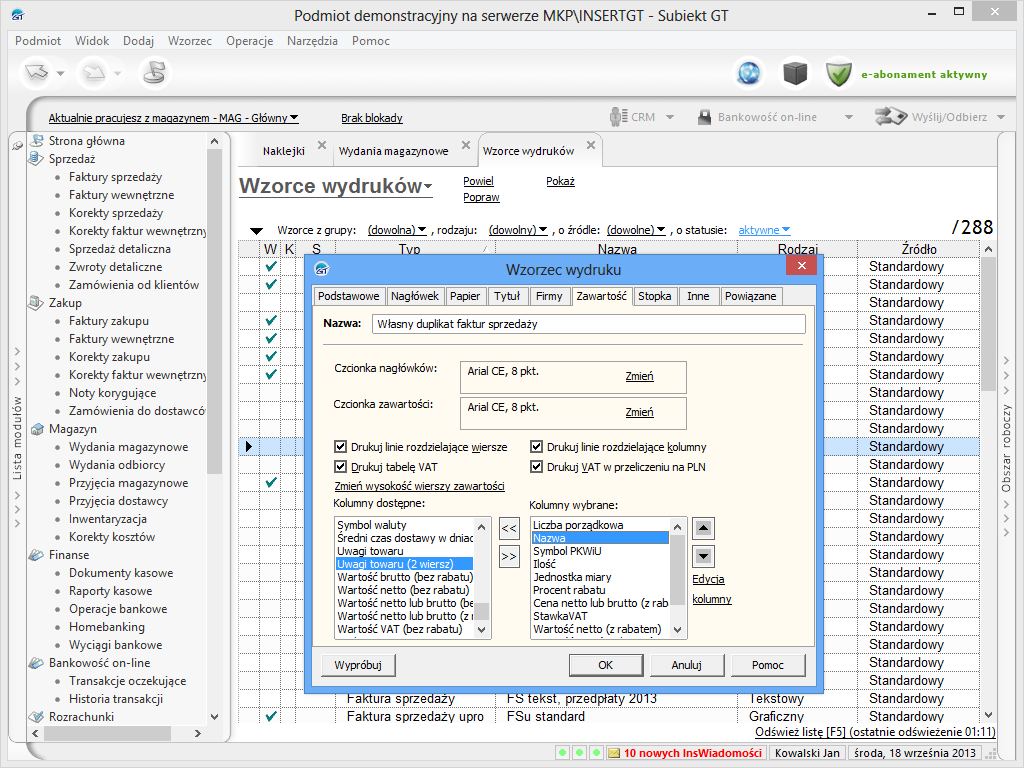The image size is (1024, 768).
Task: Open the 'aktywne' status filter dropdown
Action: 764,230
